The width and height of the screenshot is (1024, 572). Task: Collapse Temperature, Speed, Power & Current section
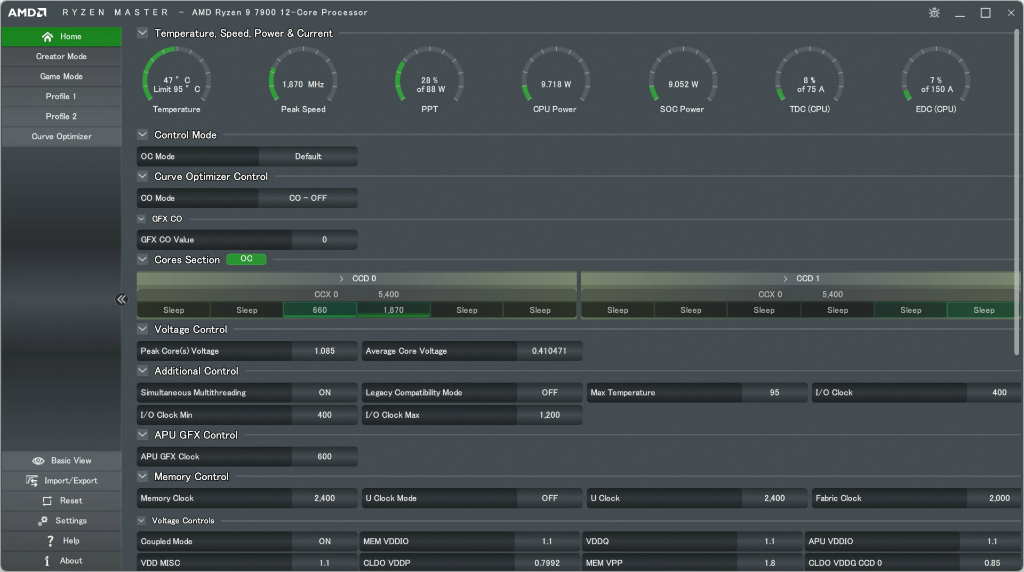coord(142,33)
